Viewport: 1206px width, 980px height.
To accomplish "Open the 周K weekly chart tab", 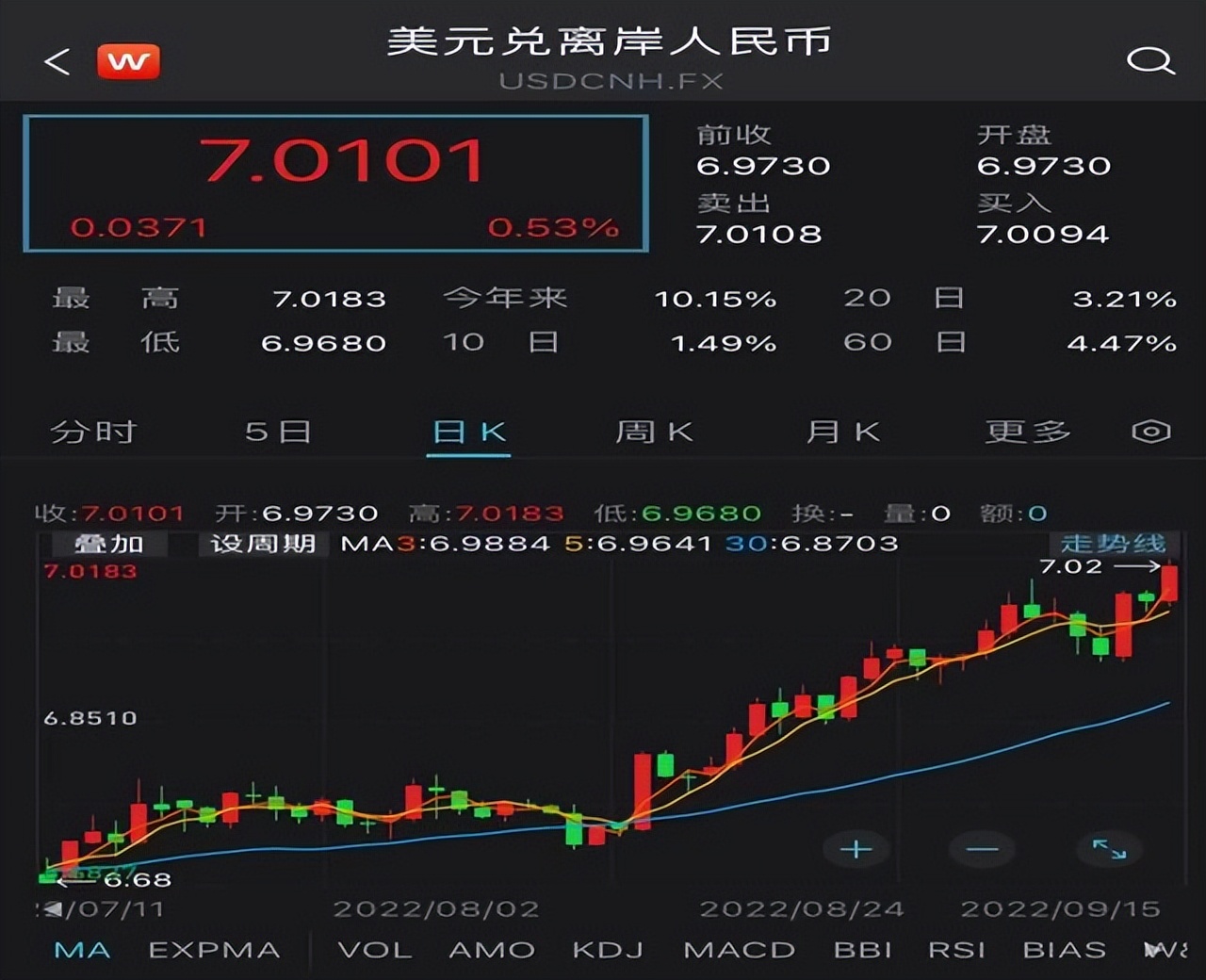I will [x=654, y=432].
